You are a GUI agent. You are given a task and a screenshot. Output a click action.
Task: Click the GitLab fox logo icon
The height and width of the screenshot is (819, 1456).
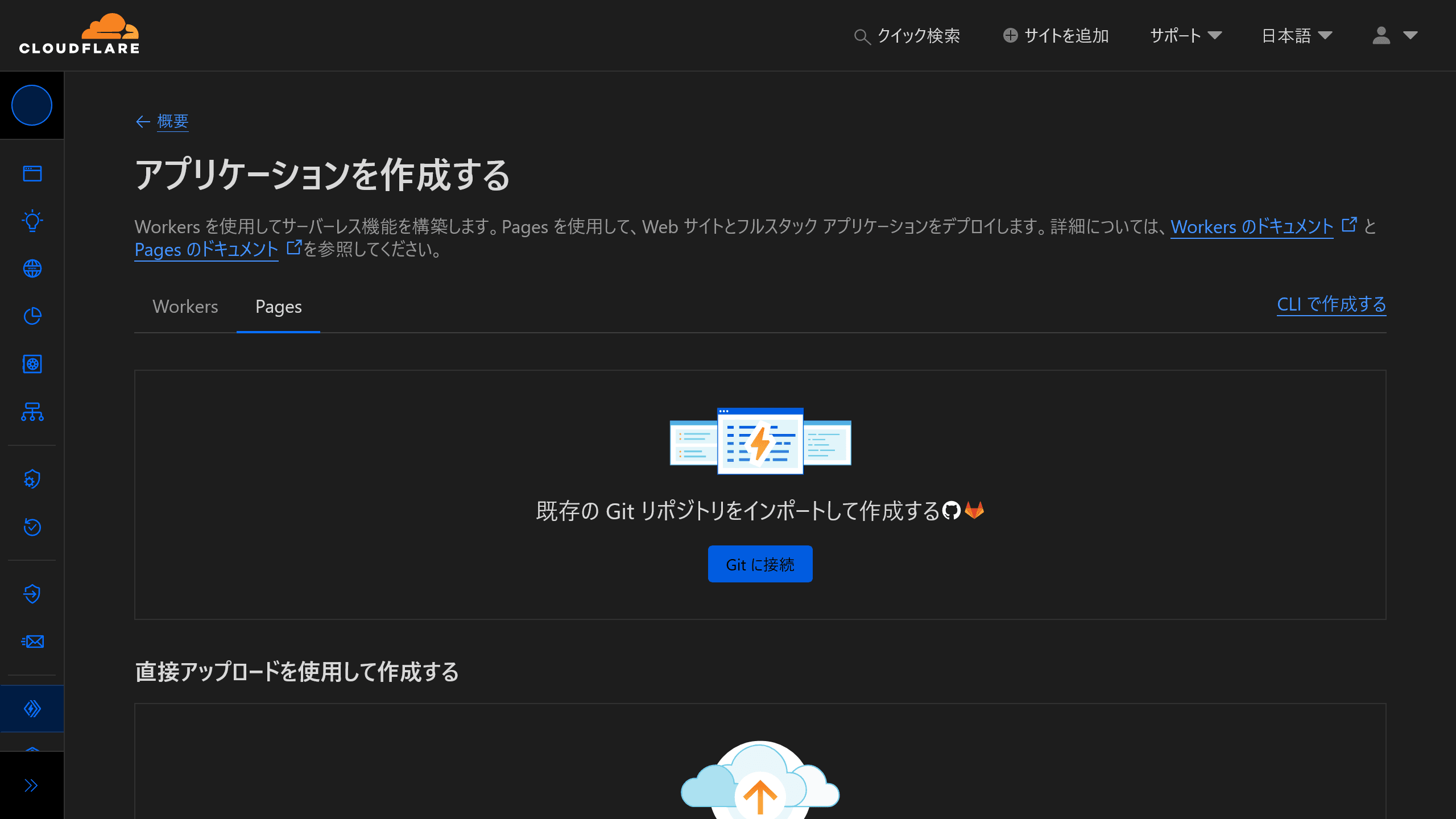[974, 510]
